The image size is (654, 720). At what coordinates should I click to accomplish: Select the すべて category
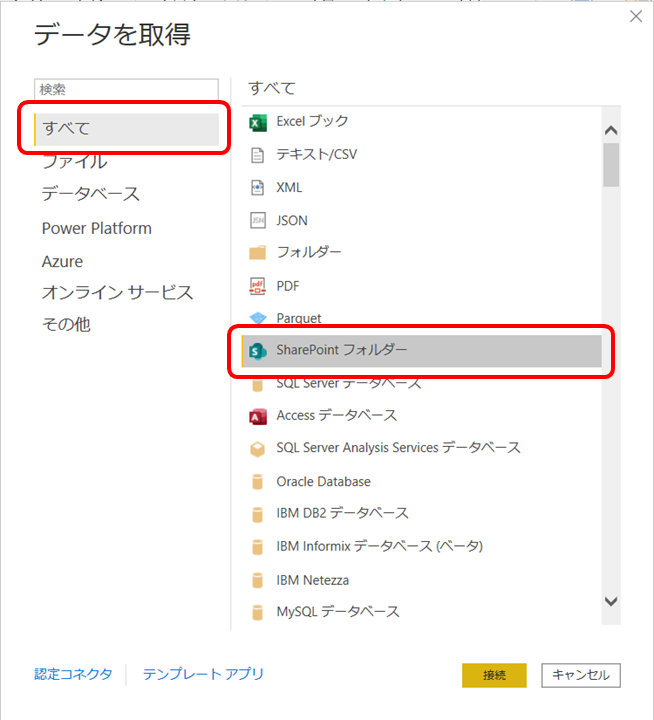pyautogui.click(x=126, y=129)
